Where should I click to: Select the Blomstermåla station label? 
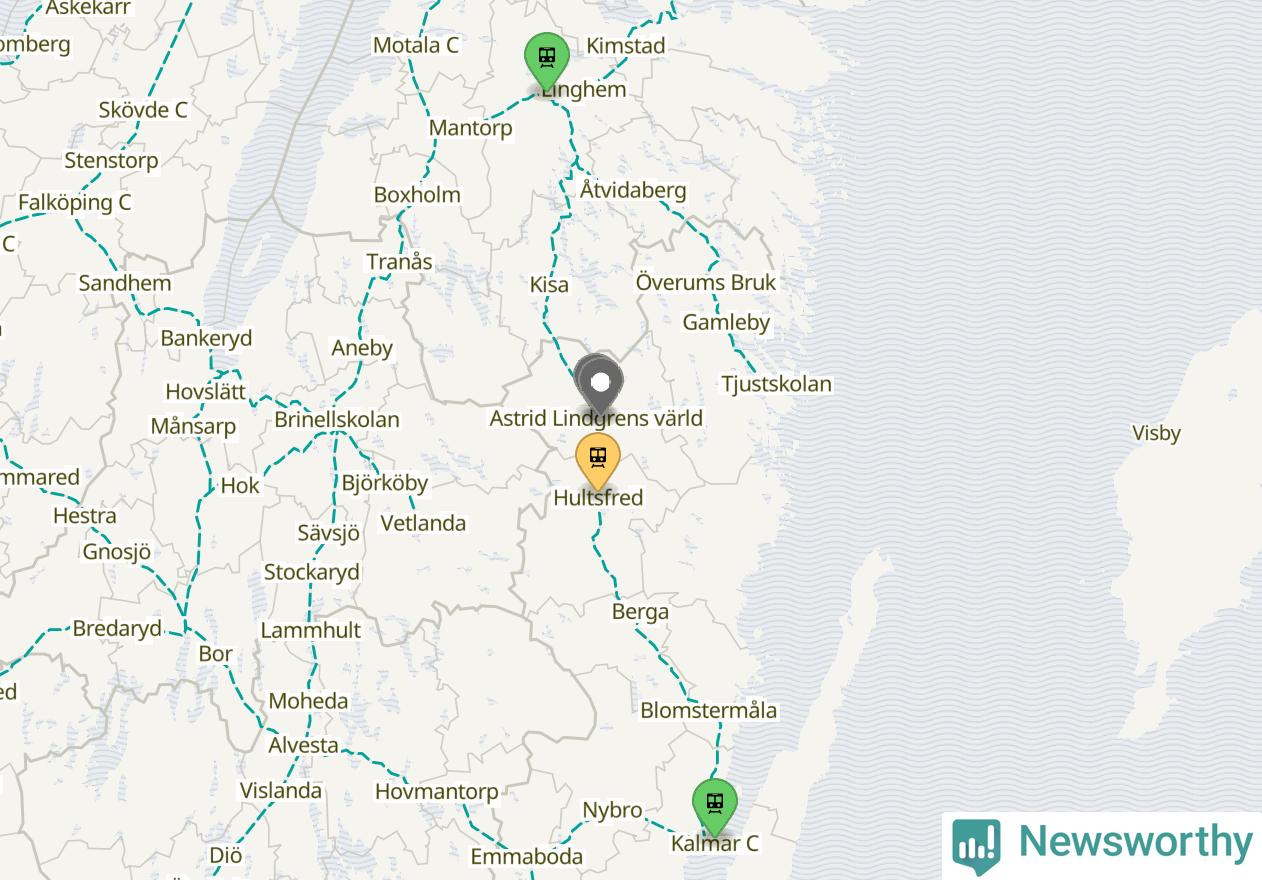pyautogui.click(x=709, y=710)
